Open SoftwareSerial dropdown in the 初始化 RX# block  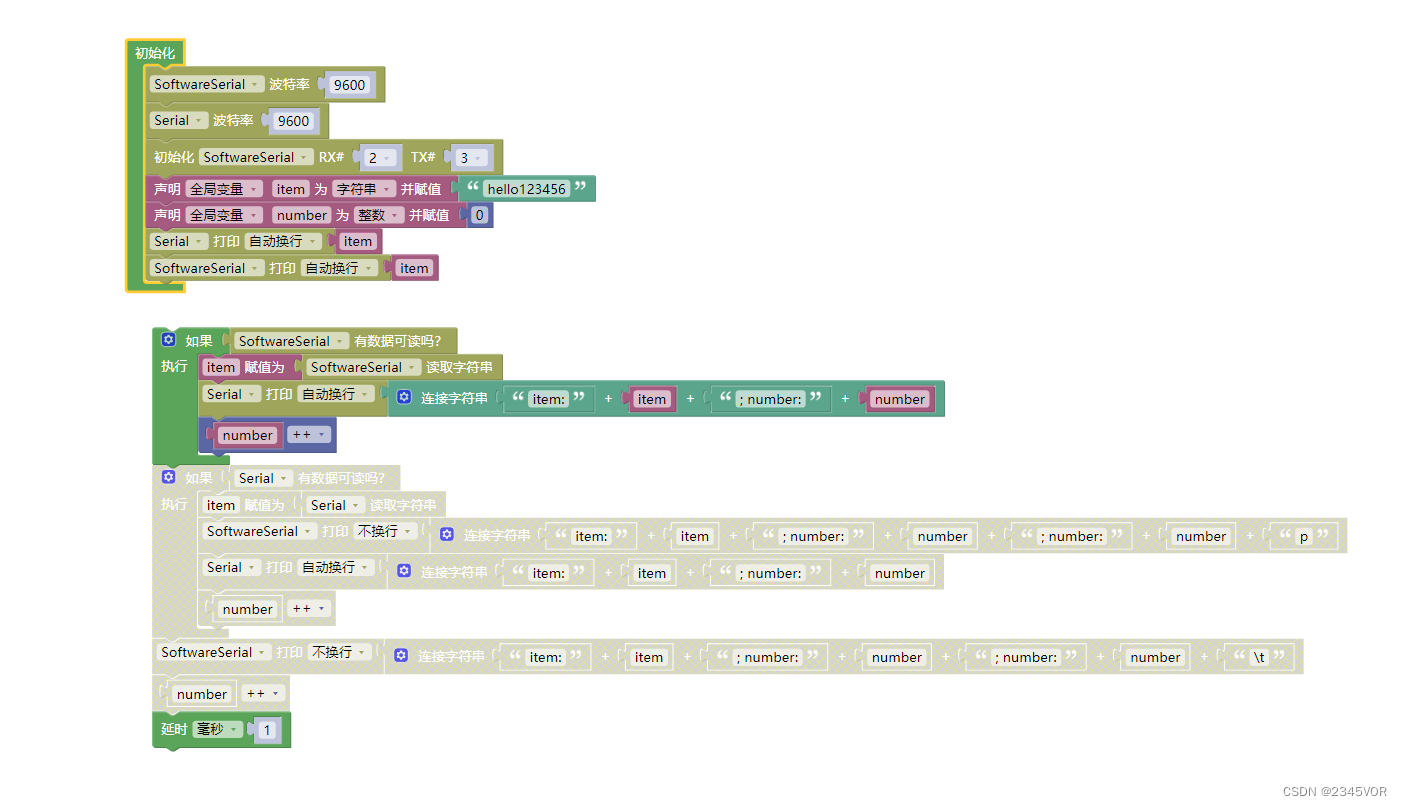point(256,157)
